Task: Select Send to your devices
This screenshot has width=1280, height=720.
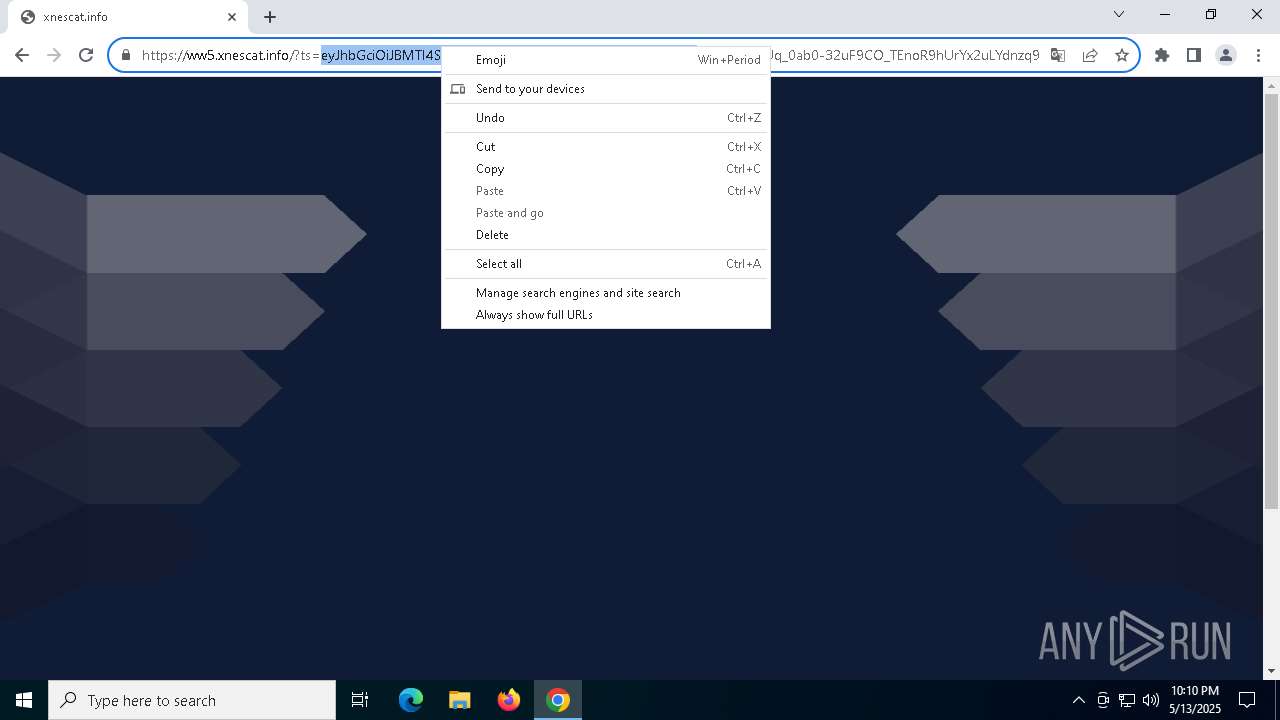Action: [x=605, y=89]
